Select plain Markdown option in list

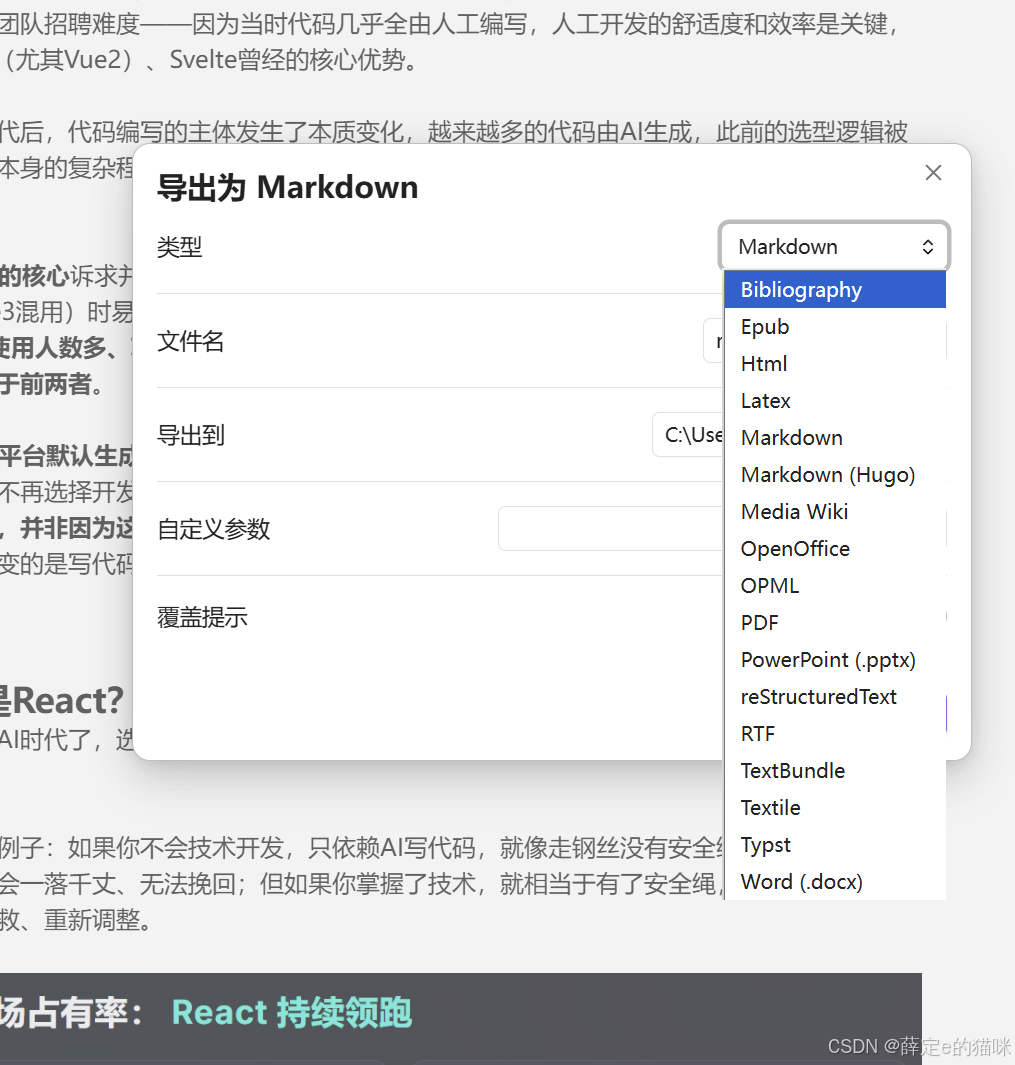[x=835, y=437]
